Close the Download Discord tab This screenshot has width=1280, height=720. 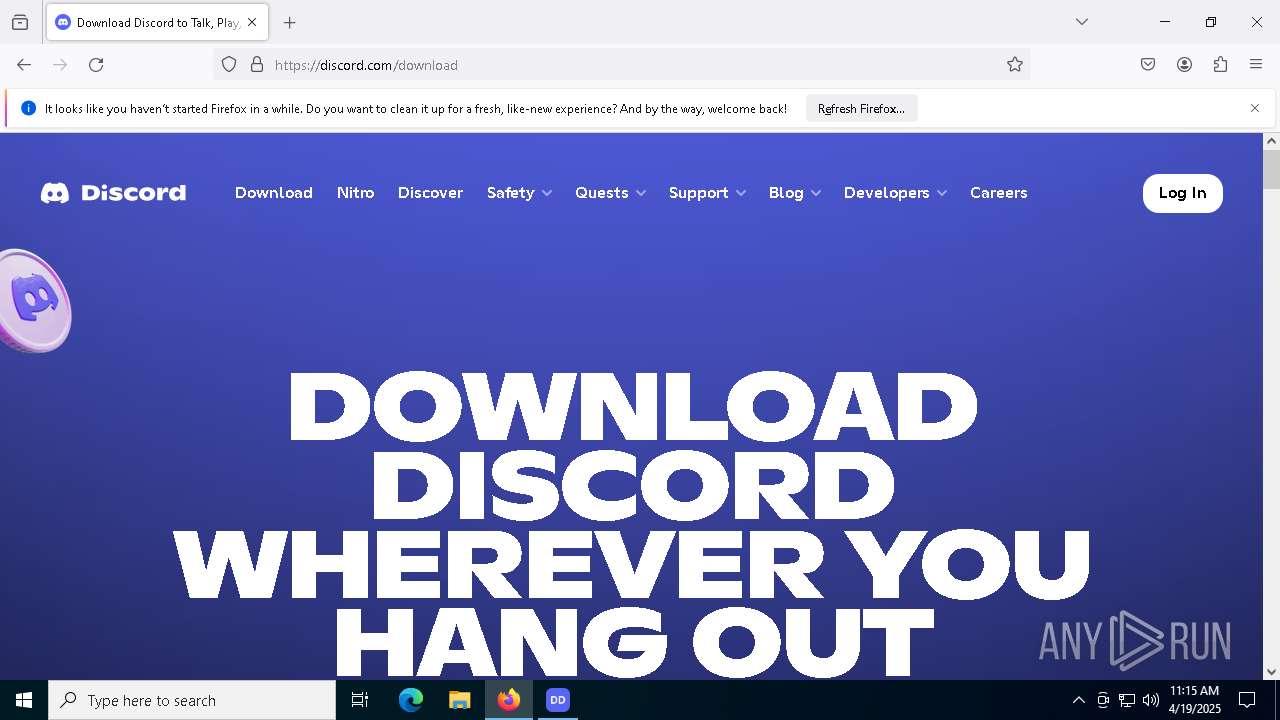click(252, 22)
